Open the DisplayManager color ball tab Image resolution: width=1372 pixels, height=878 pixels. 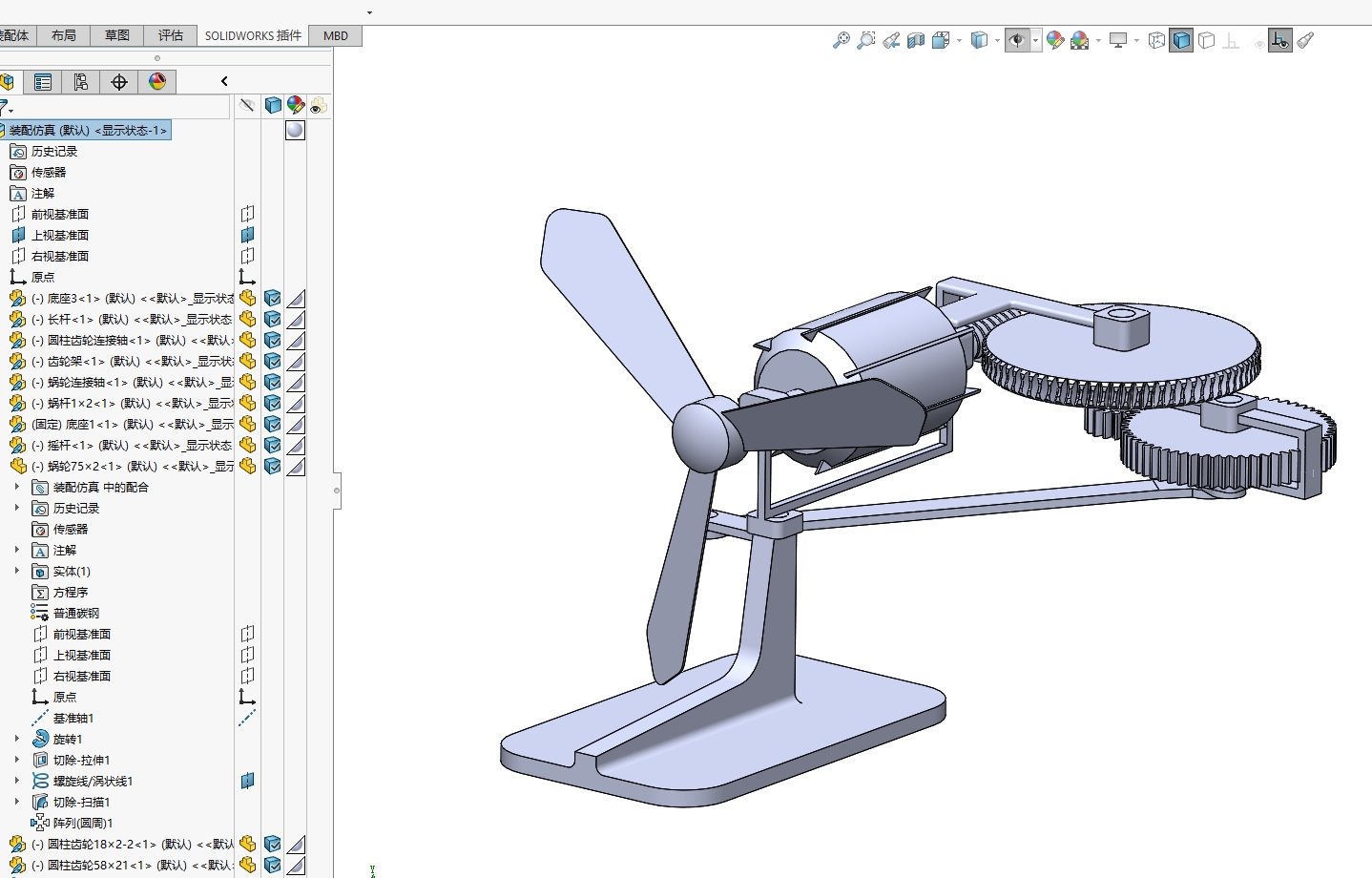157,82
